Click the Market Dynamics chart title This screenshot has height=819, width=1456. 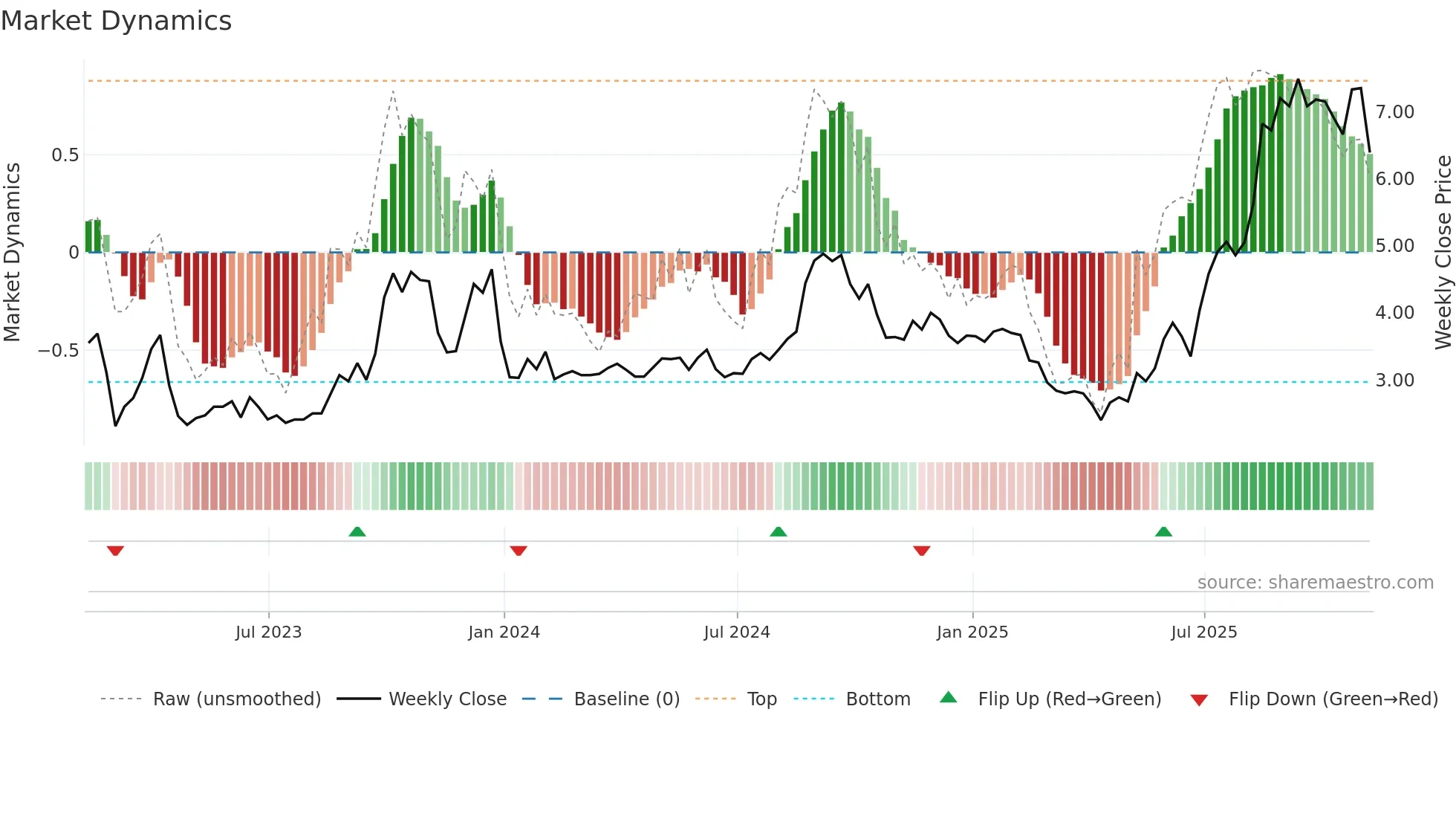click(117, 21)
